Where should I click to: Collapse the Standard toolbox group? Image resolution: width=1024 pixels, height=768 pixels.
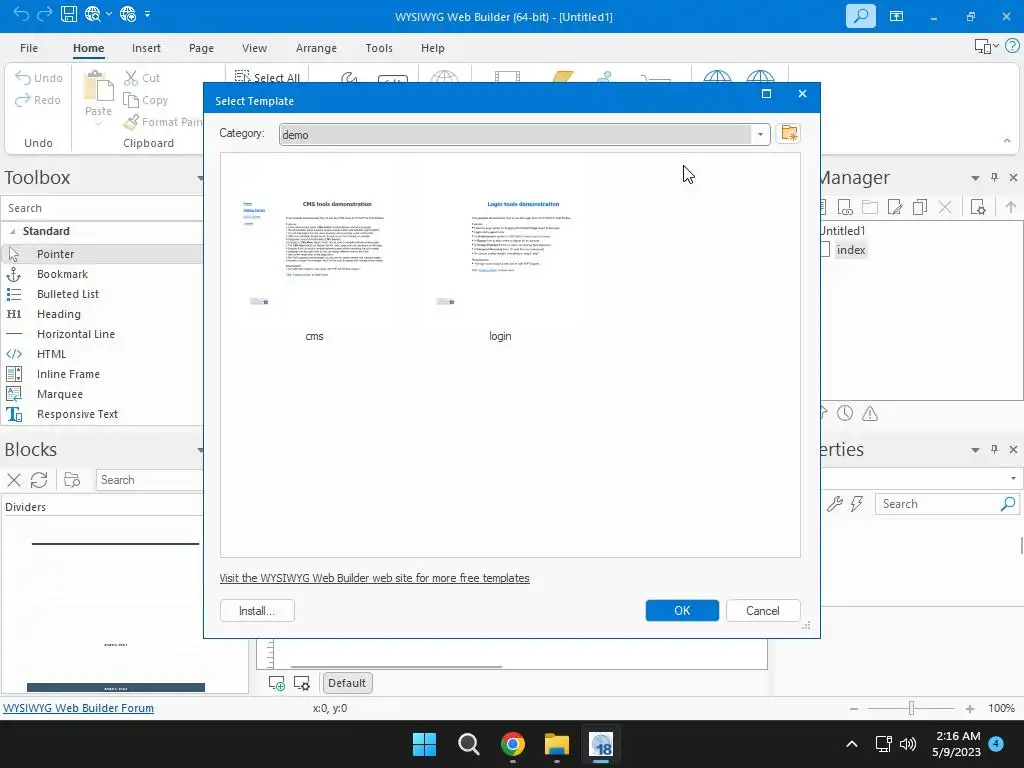point(12,231)
